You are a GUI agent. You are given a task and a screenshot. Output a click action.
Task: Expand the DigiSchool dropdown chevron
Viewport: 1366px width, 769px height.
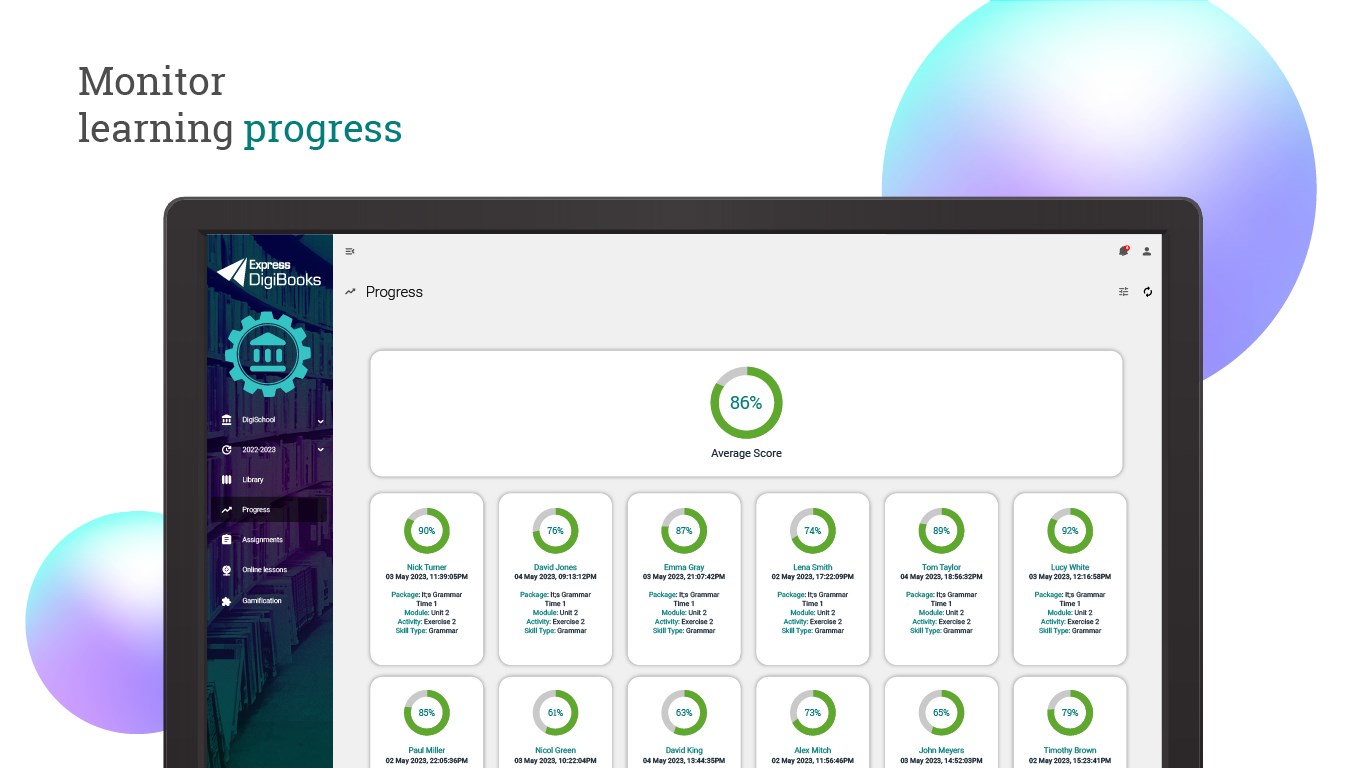(x=320, y=421)
